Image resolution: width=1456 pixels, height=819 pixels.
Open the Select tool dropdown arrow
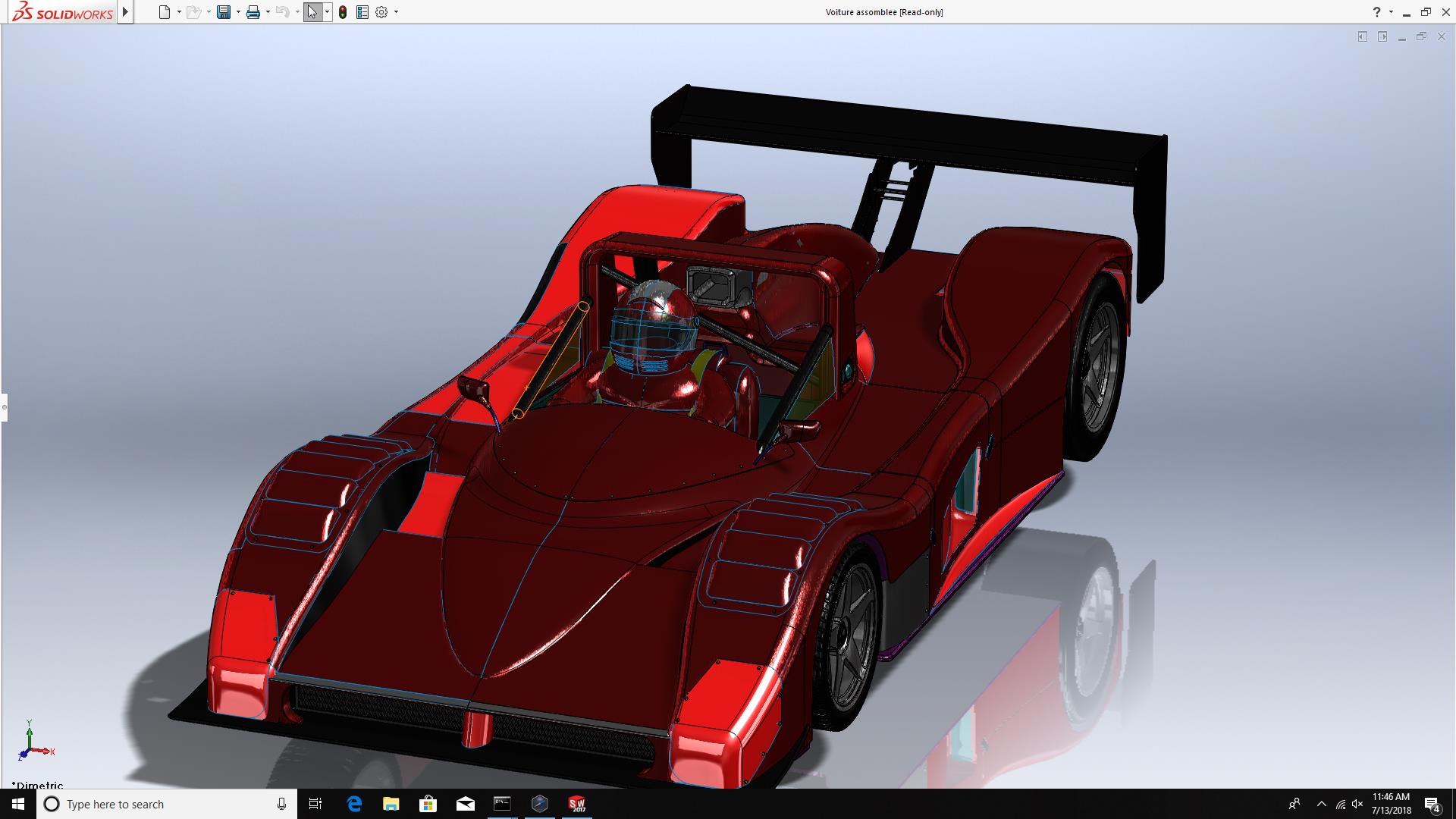[327, 12]
